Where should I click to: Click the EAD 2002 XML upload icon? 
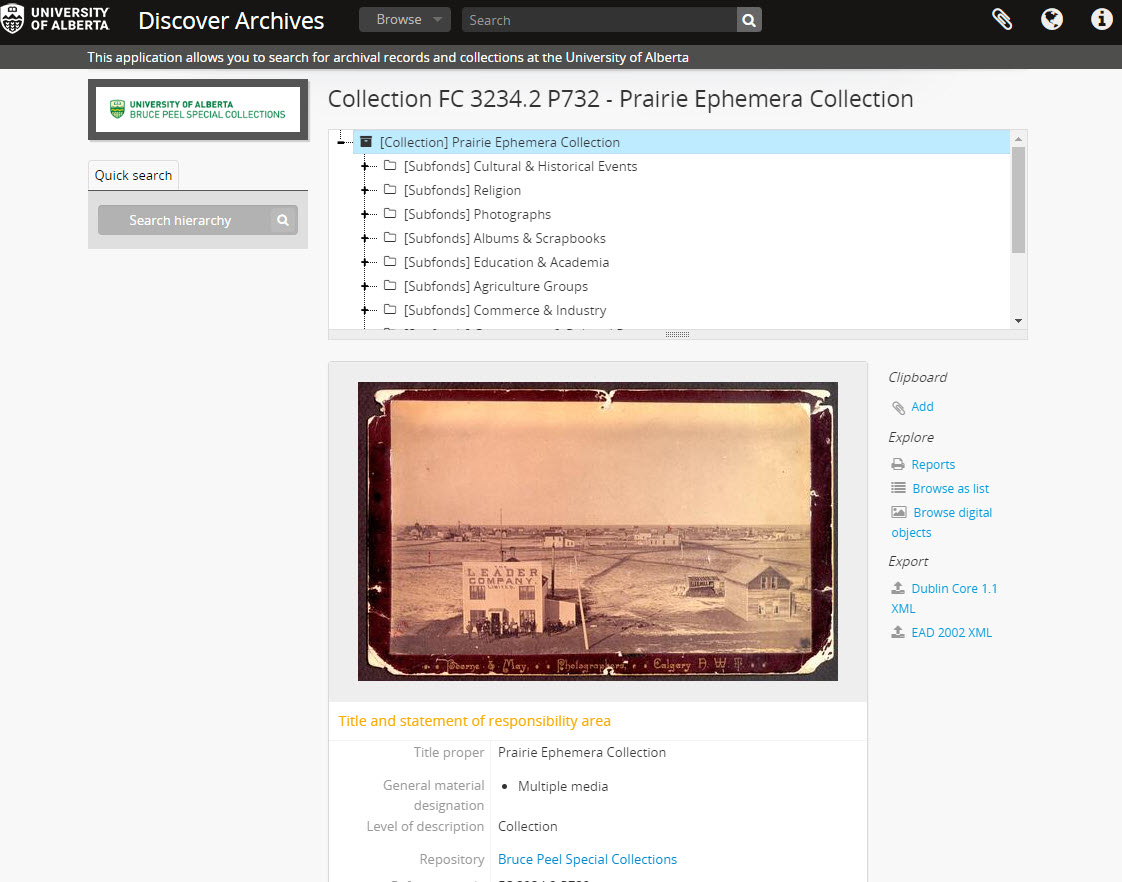click(897, 632)
